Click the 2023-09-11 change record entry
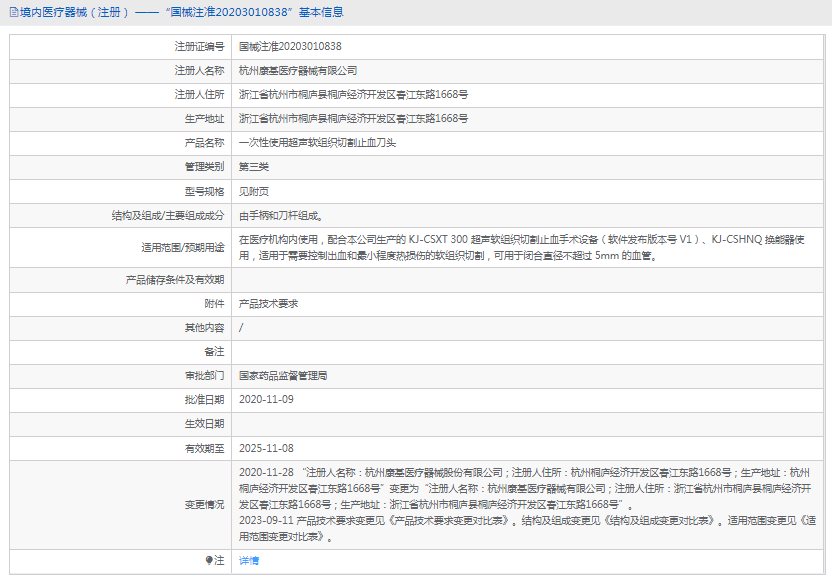The image size is (832, 578). click(527, 529)
